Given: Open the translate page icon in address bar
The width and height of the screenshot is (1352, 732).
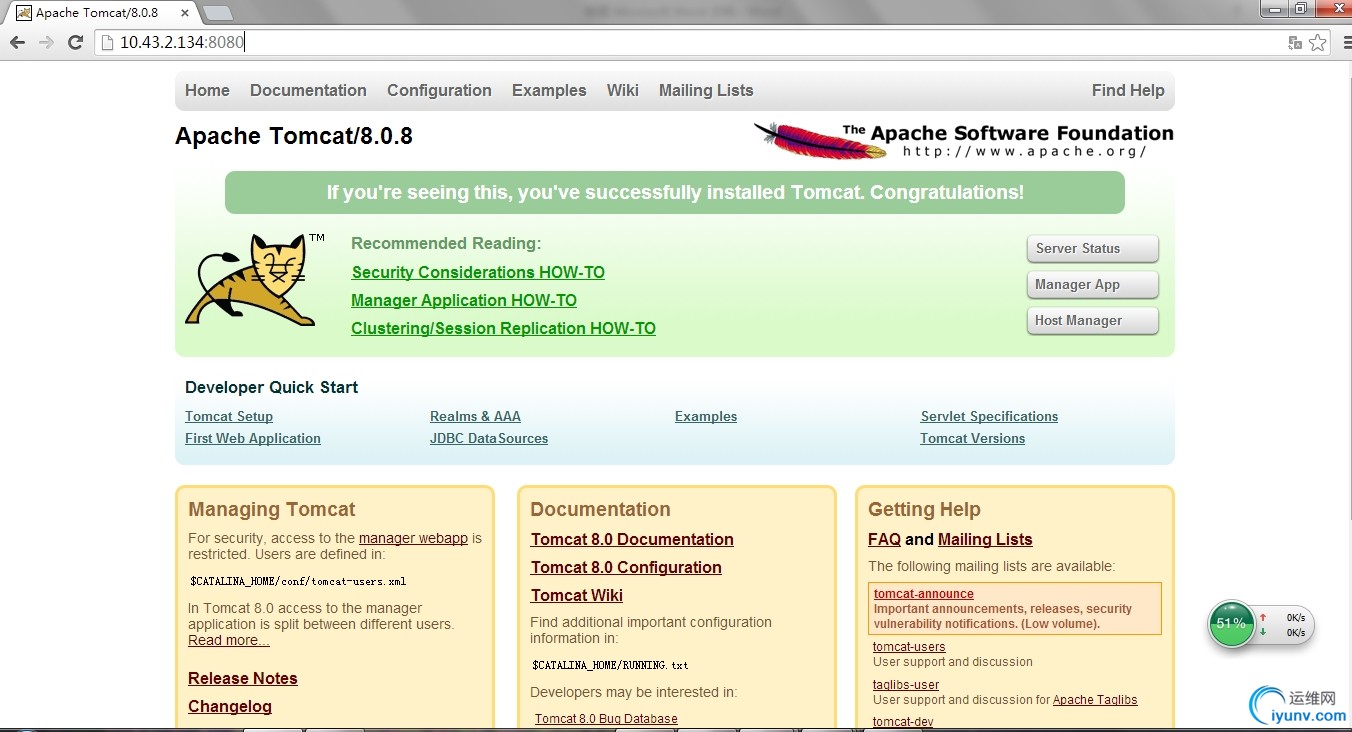Looking at the screenshot, I should 1295,42.
